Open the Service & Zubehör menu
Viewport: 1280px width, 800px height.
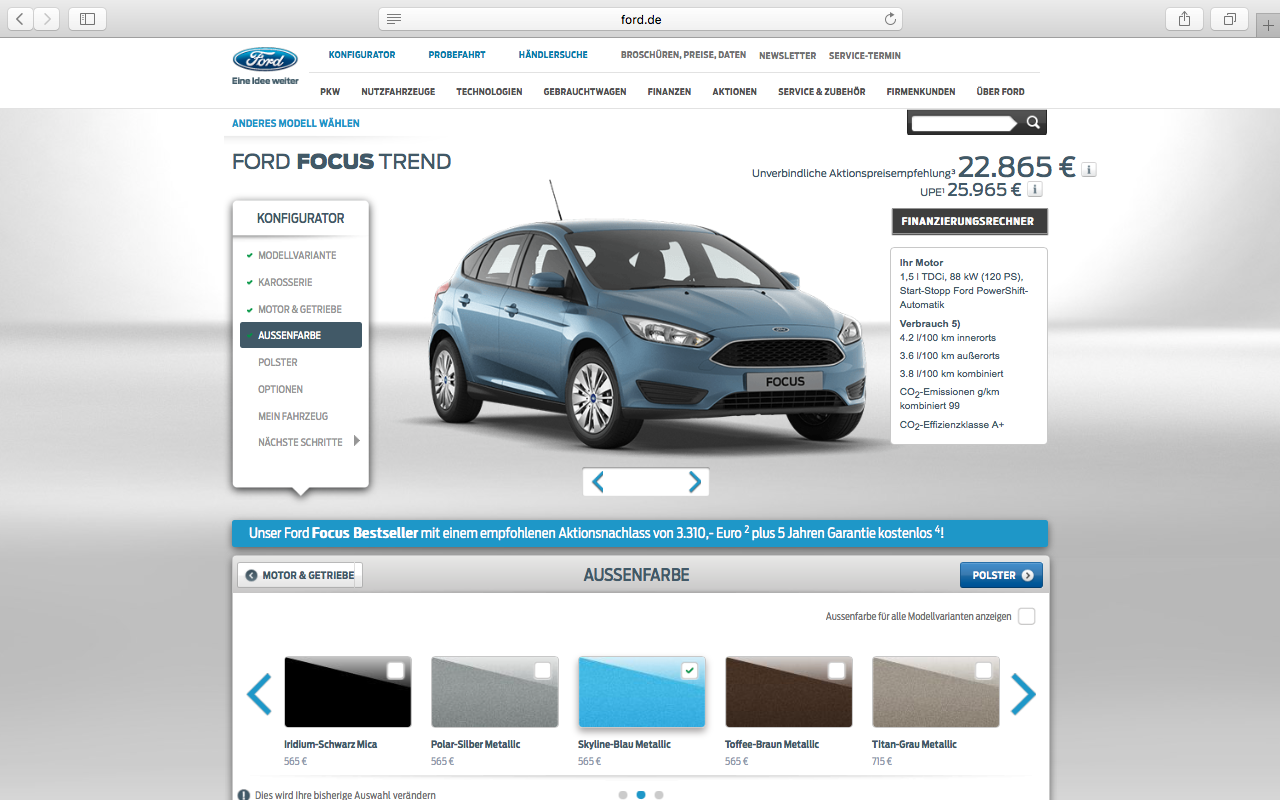[822, 92]
